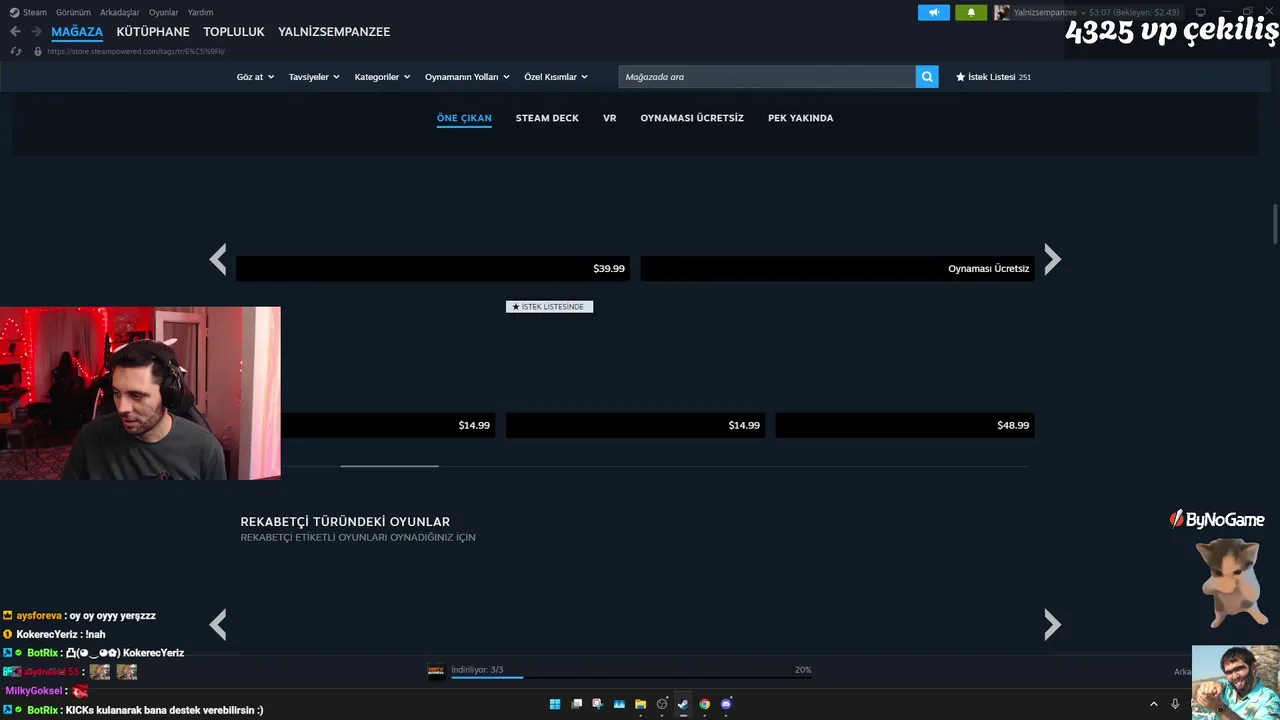Click the Oynaması Ücretsiz game bar
Image resolution: width=1280 pixels, height=720 pixels.
click(837, 269)
